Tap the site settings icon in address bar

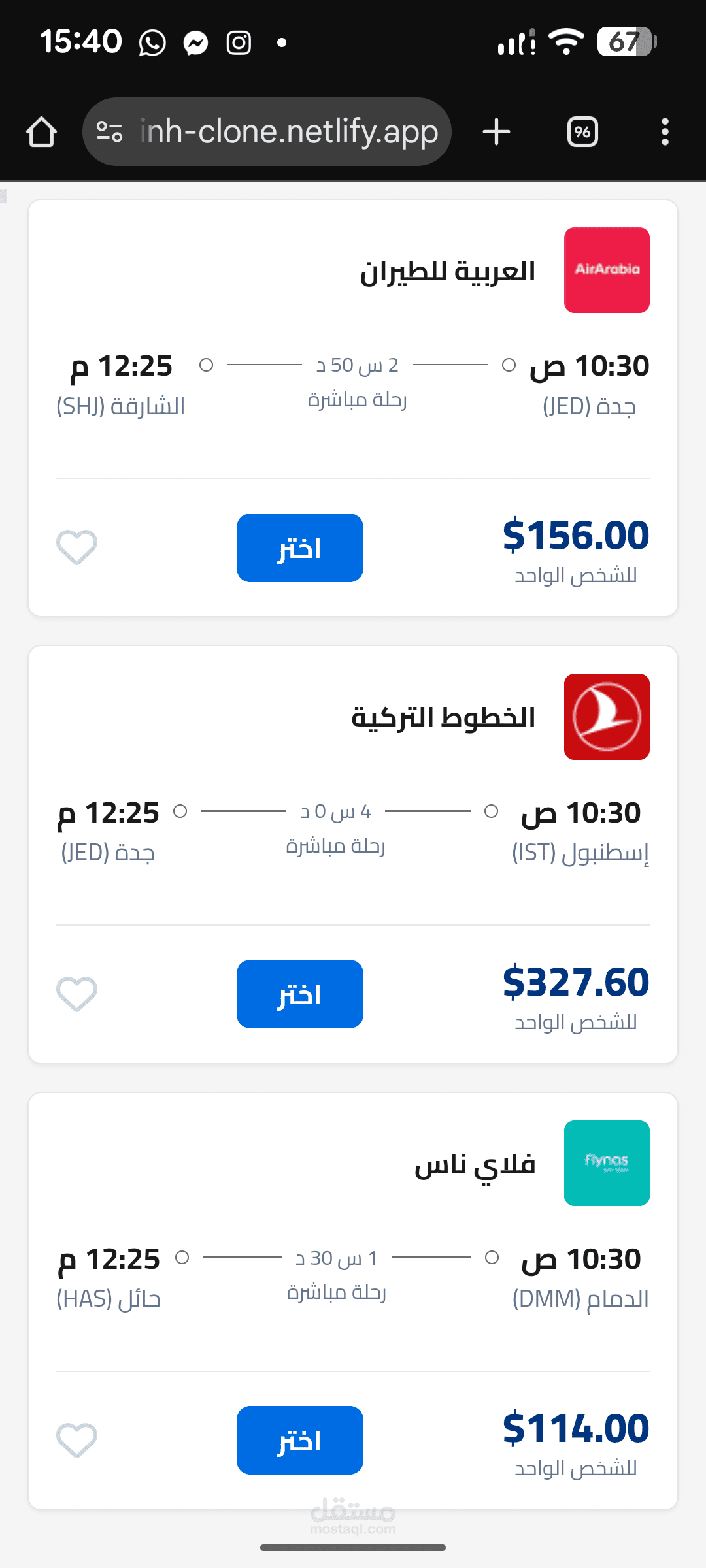pyautogui.click(x=109, y=132)
